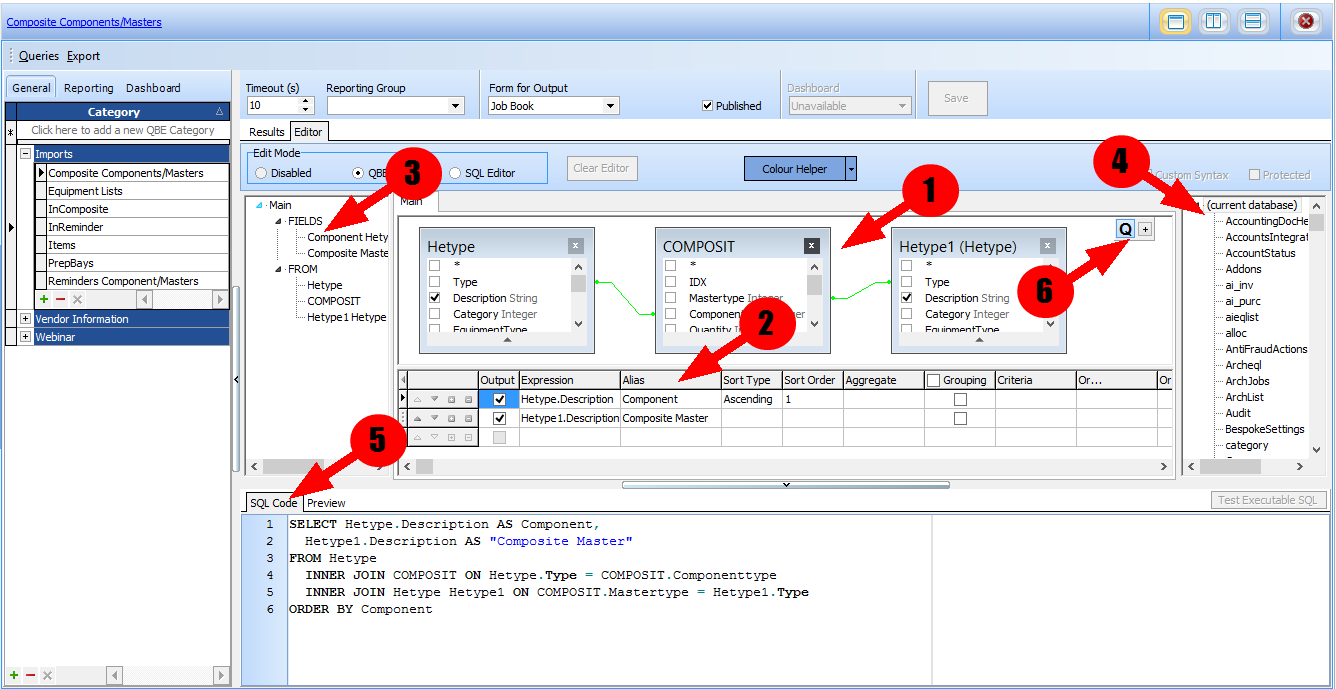Image resolution: width=1336 pixels, height=689 pixels.
Task: Click the Clear Editor button
Action: click(601, 168)
